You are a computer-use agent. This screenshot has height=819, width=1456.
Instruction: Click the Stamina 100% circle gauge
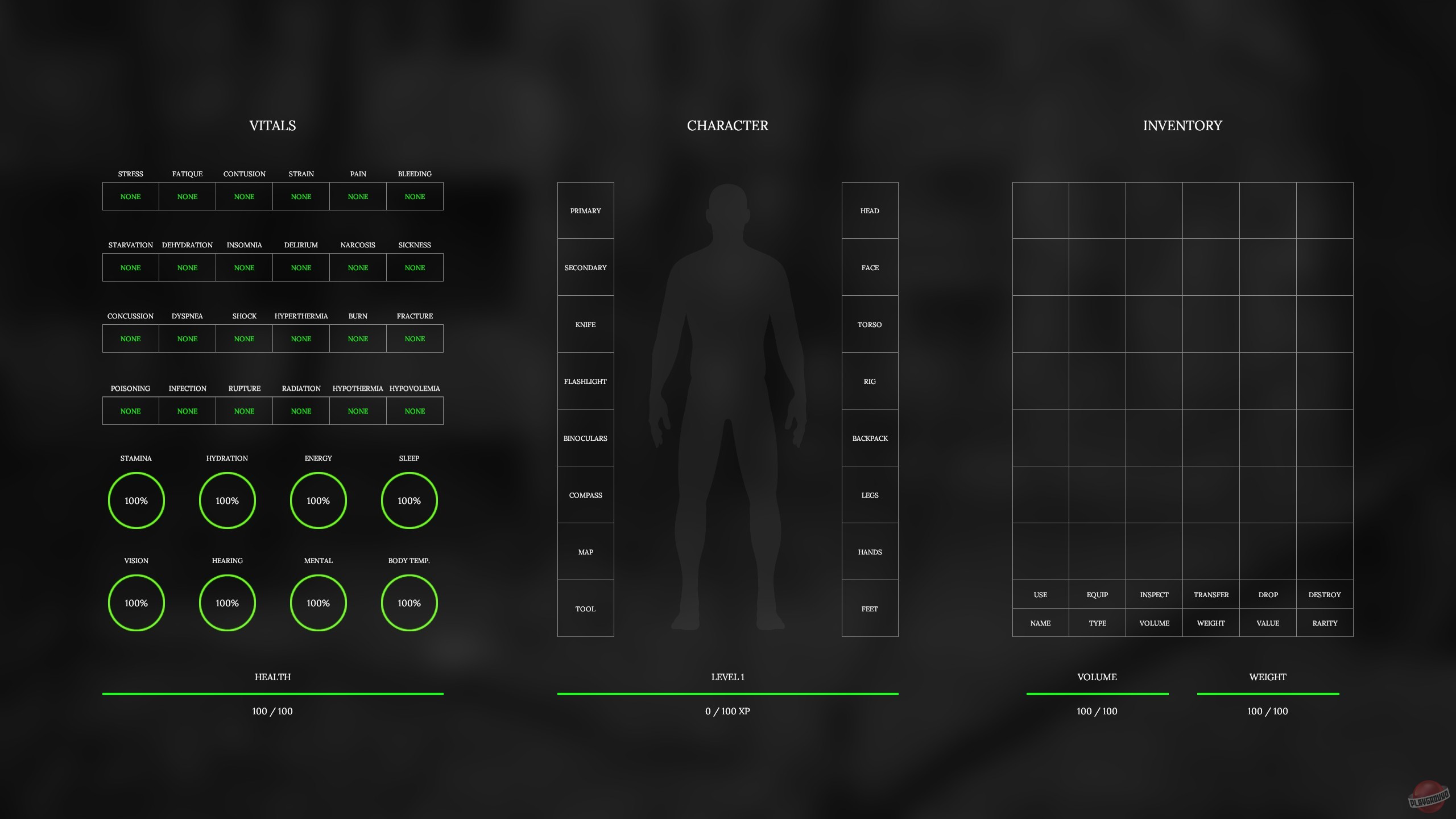coord(136,500)
